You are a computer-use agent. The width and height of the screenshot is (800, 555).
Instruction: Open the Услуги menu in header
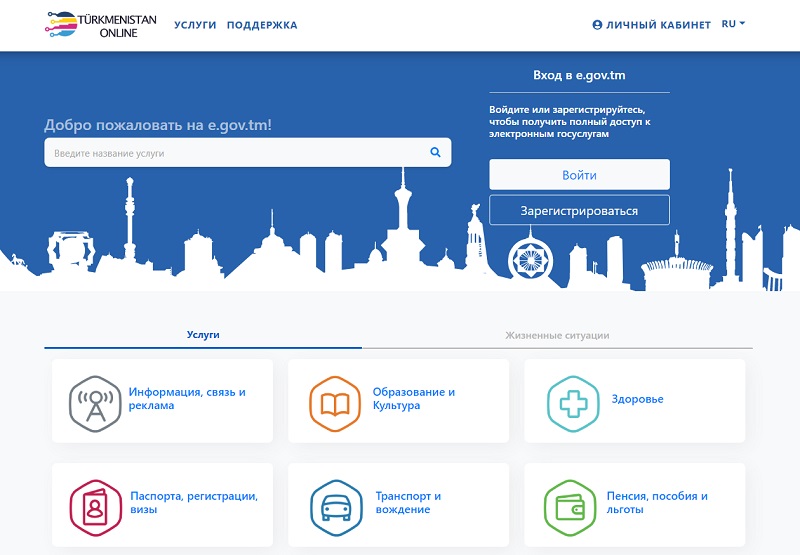coord(195,25)
